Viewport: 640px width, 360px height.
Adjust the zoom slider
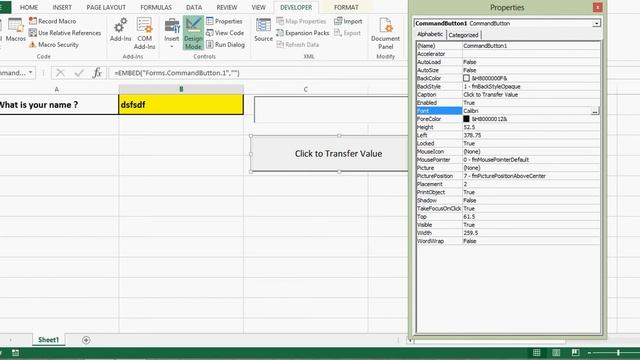(618, 353)
